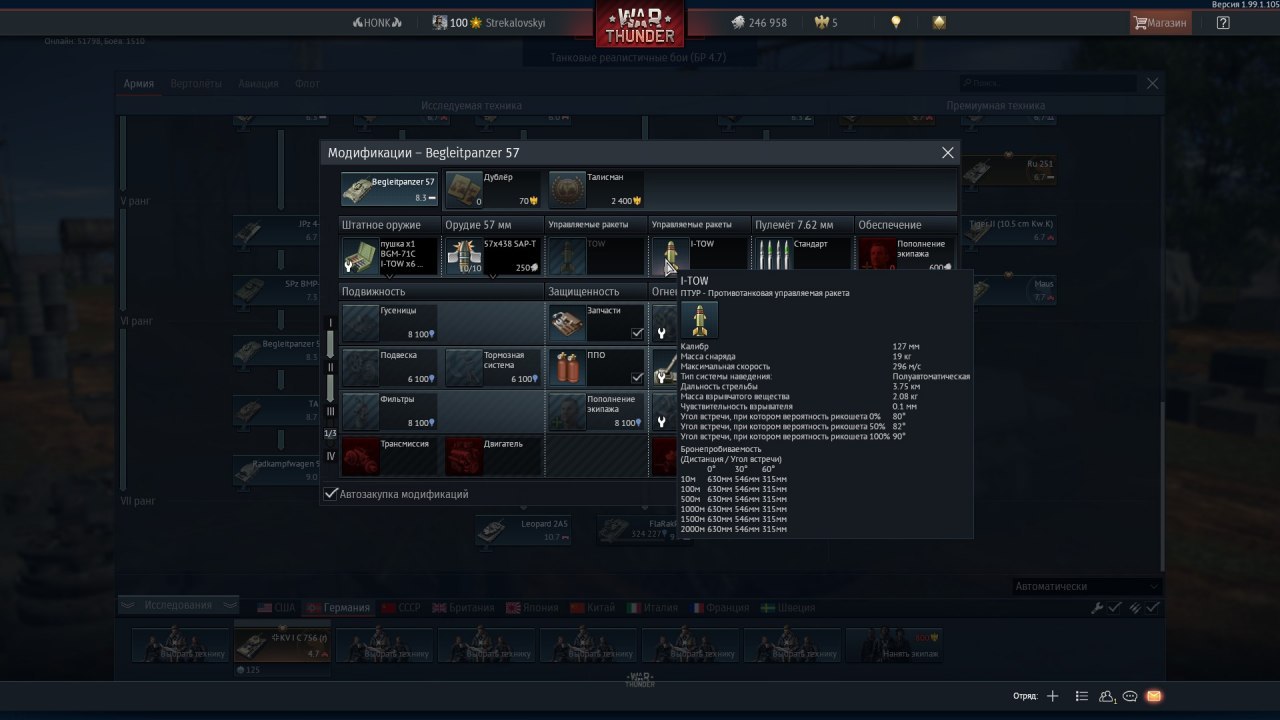Image resolution: width=1280 pixels, height=720 pixels.
Task: Switch to the Флот tab
Action: coord(307,84)
